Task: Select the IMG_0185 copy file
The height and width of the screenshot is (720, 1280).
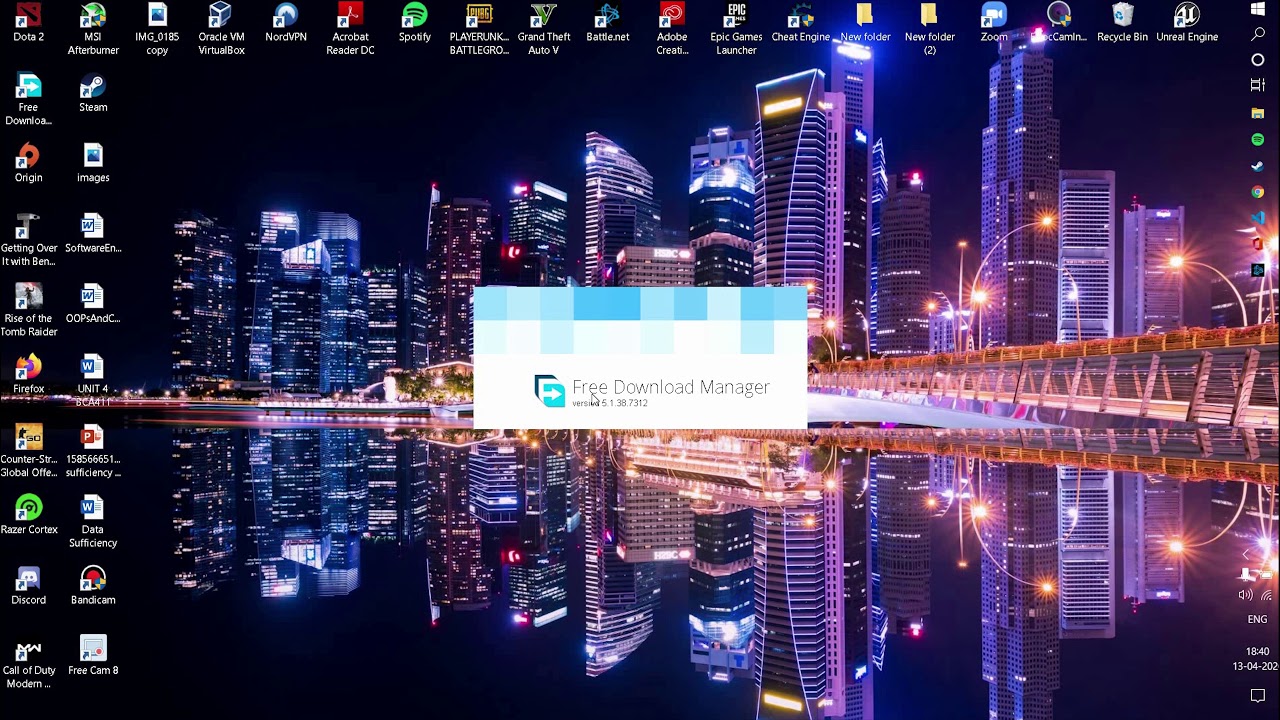Action: coord(157,30)
